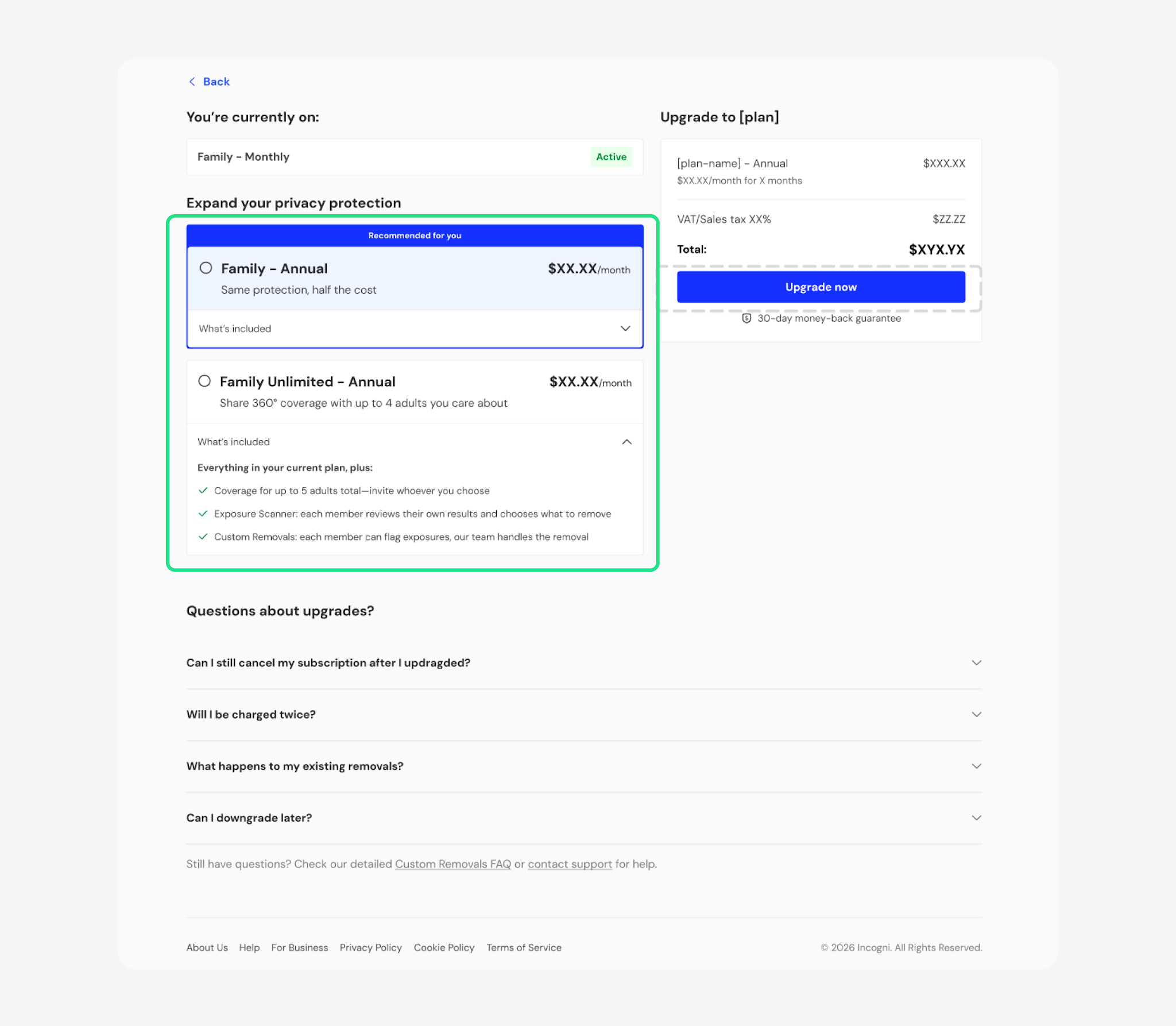Screen dimensions: 1176x1026
Task: Click the '[plan-name] – Annual' summary line
Action: pyautogui.click(x=732, y=163)
